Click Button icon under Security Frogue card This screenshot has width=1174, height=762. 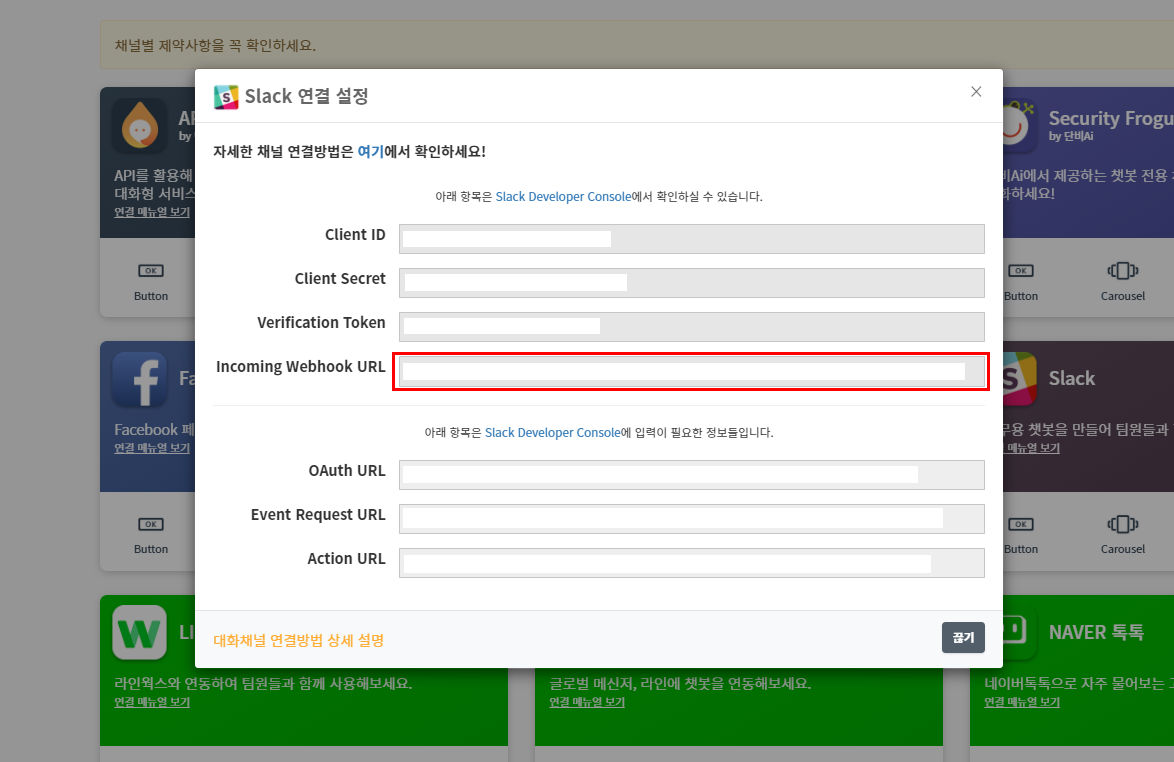1021,270
